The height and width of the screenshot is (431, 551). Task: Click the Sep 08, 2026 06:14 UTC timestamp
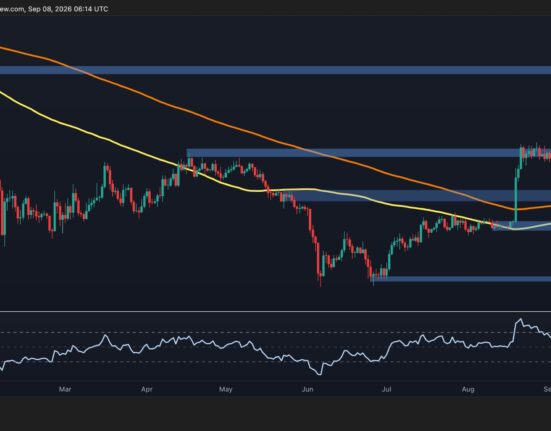point(68,9)
